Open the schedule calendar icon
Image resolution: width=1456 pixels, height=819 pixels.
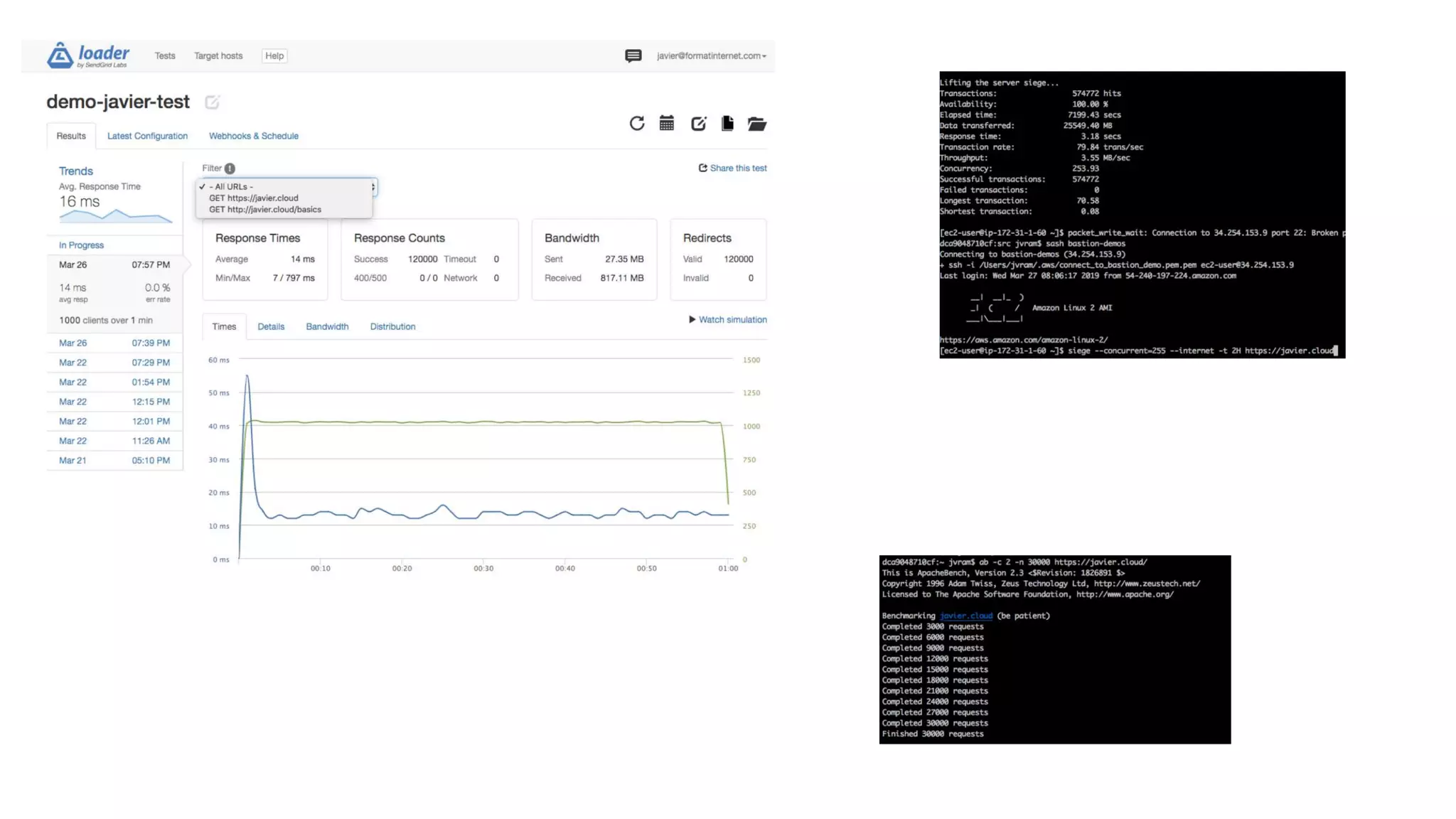point(666,124)
